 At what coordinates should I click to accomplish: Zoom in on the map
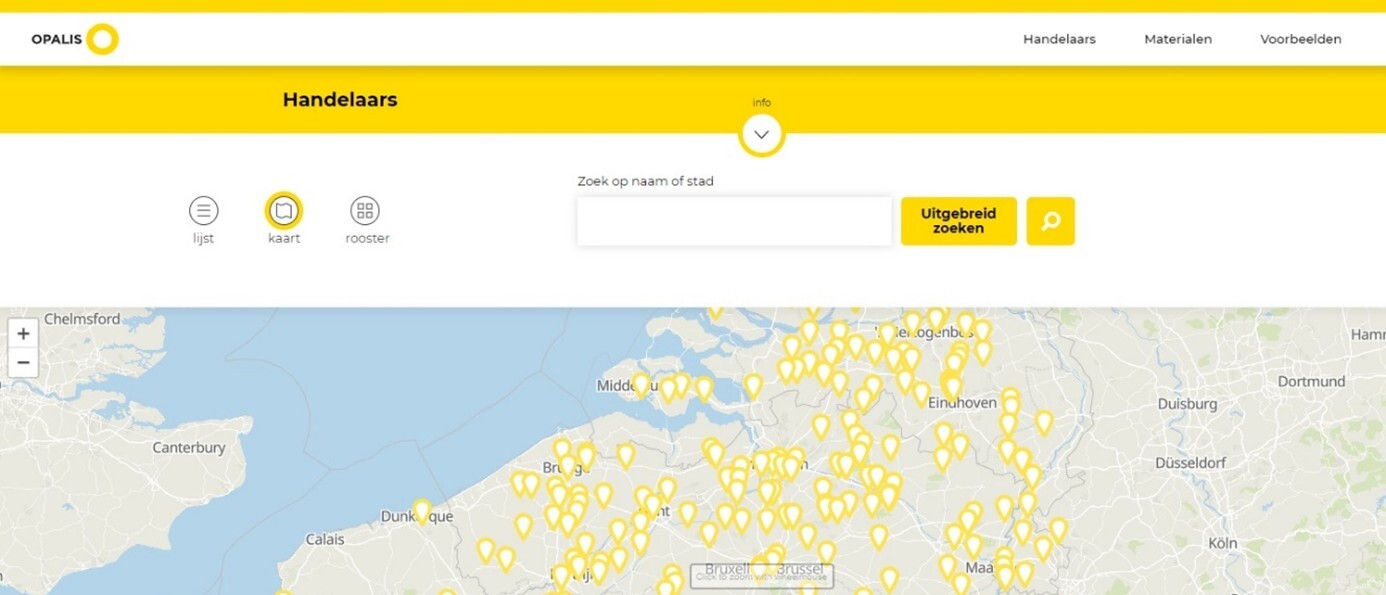pos(23,334)
